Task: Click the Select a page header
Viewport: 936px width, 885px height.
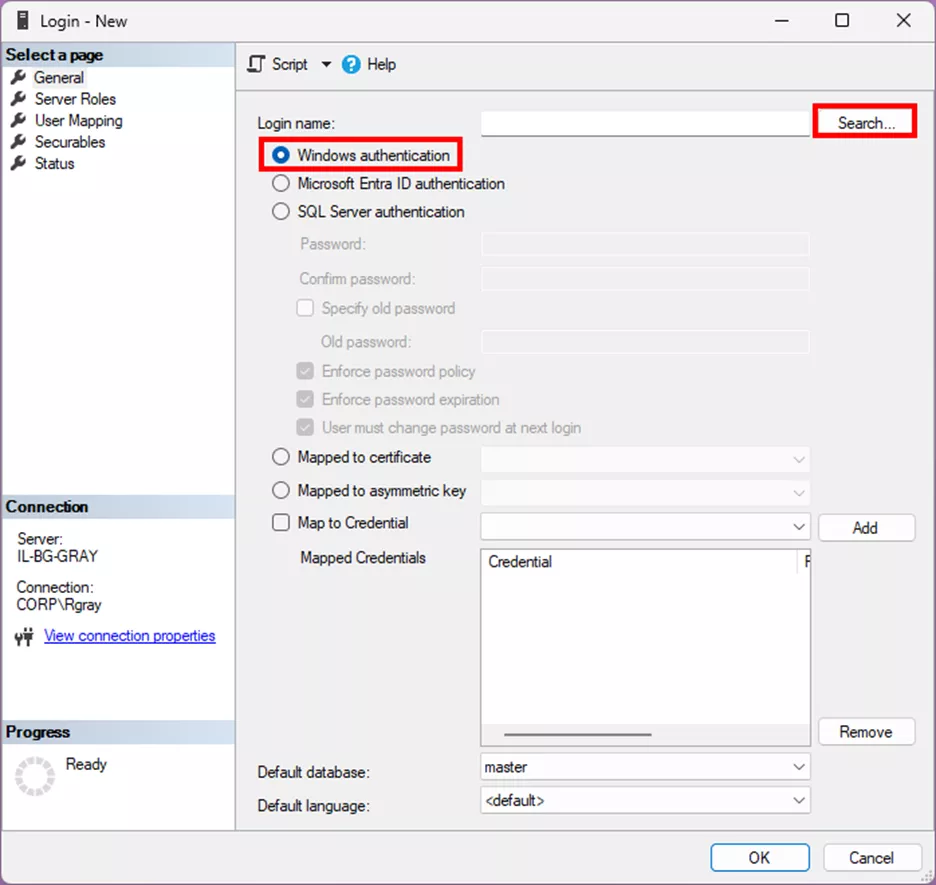Action: point(118,55)
